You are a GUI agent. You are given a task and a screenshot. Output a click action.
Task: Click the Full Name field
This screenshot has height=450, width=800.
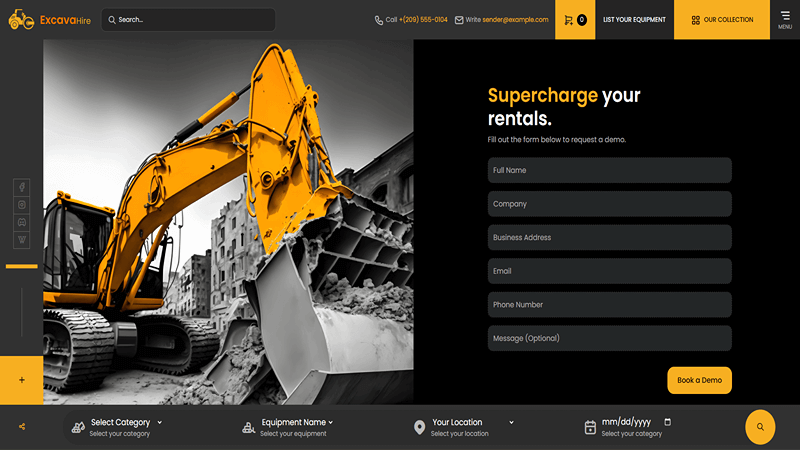click(609, 170)
